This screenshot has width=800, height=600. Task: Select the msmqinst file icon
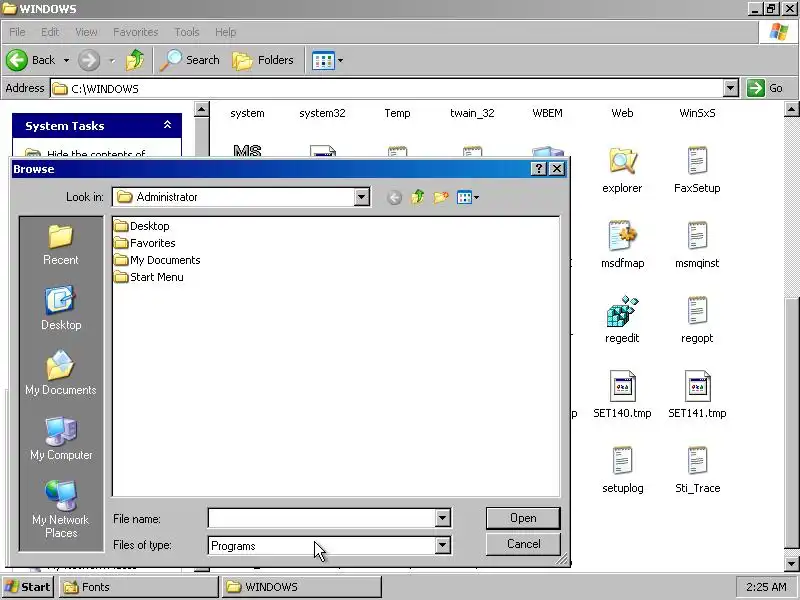point(697,236)
